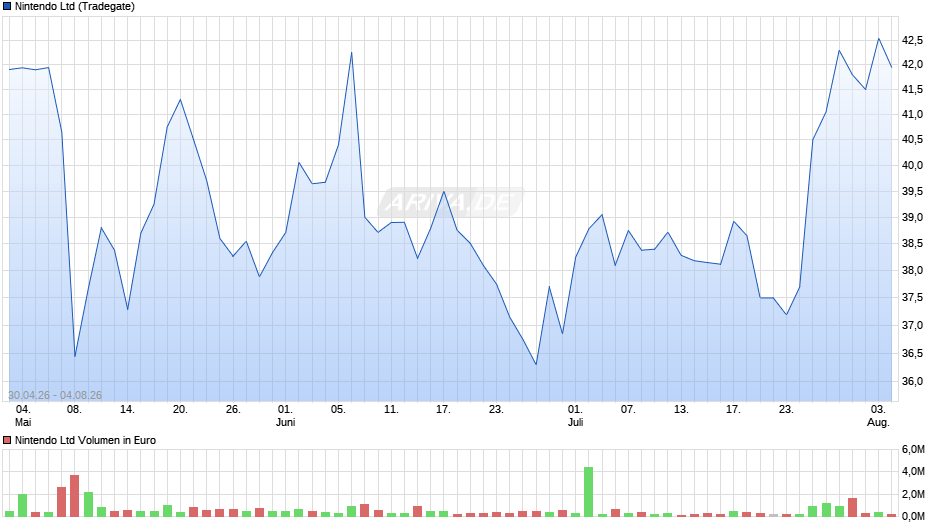Screen dimensions: 940x526
Task: Click the '01. Juli' date label
Action: [x=575, y=416]
